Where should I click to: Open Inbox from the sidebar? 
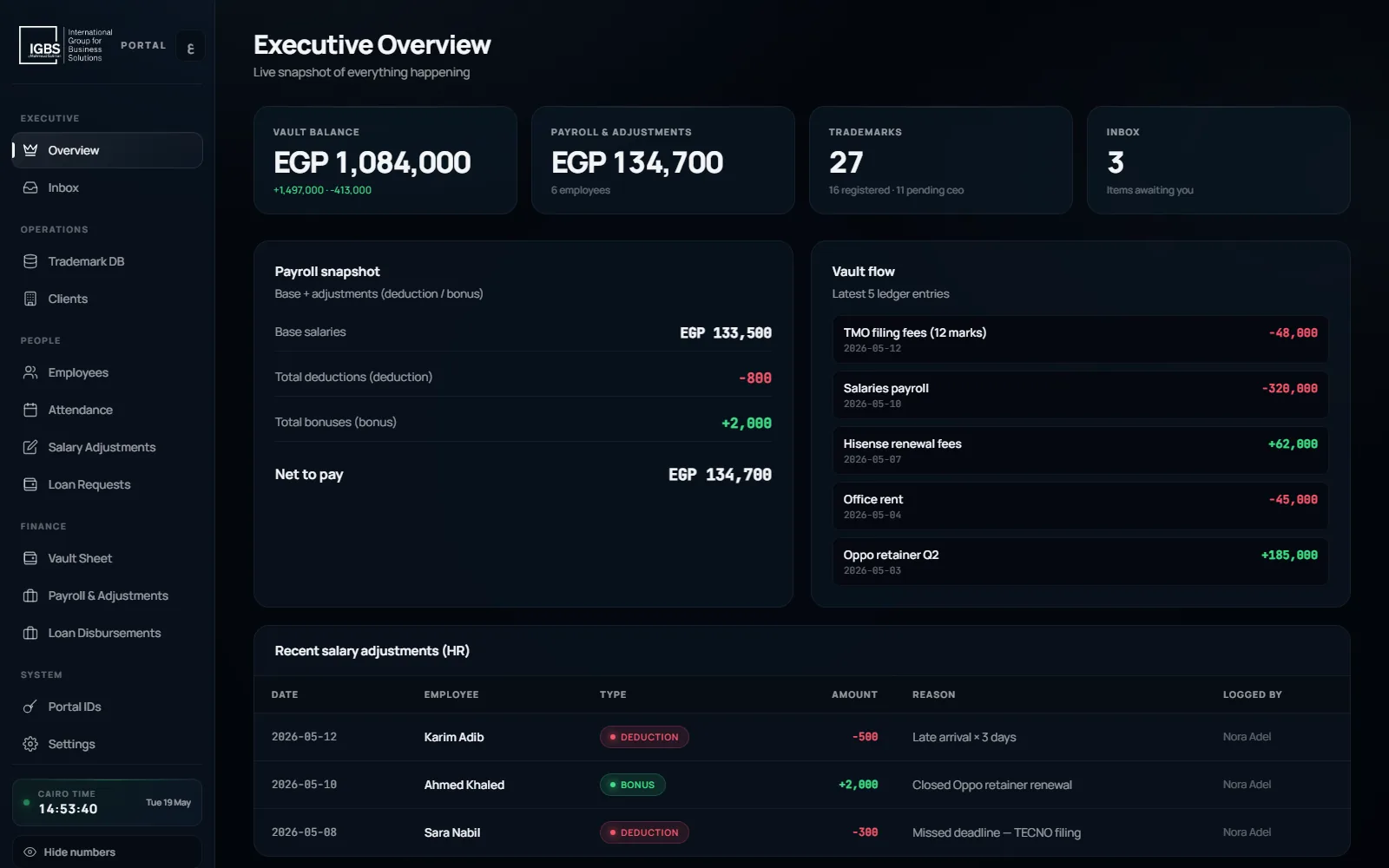108,187
